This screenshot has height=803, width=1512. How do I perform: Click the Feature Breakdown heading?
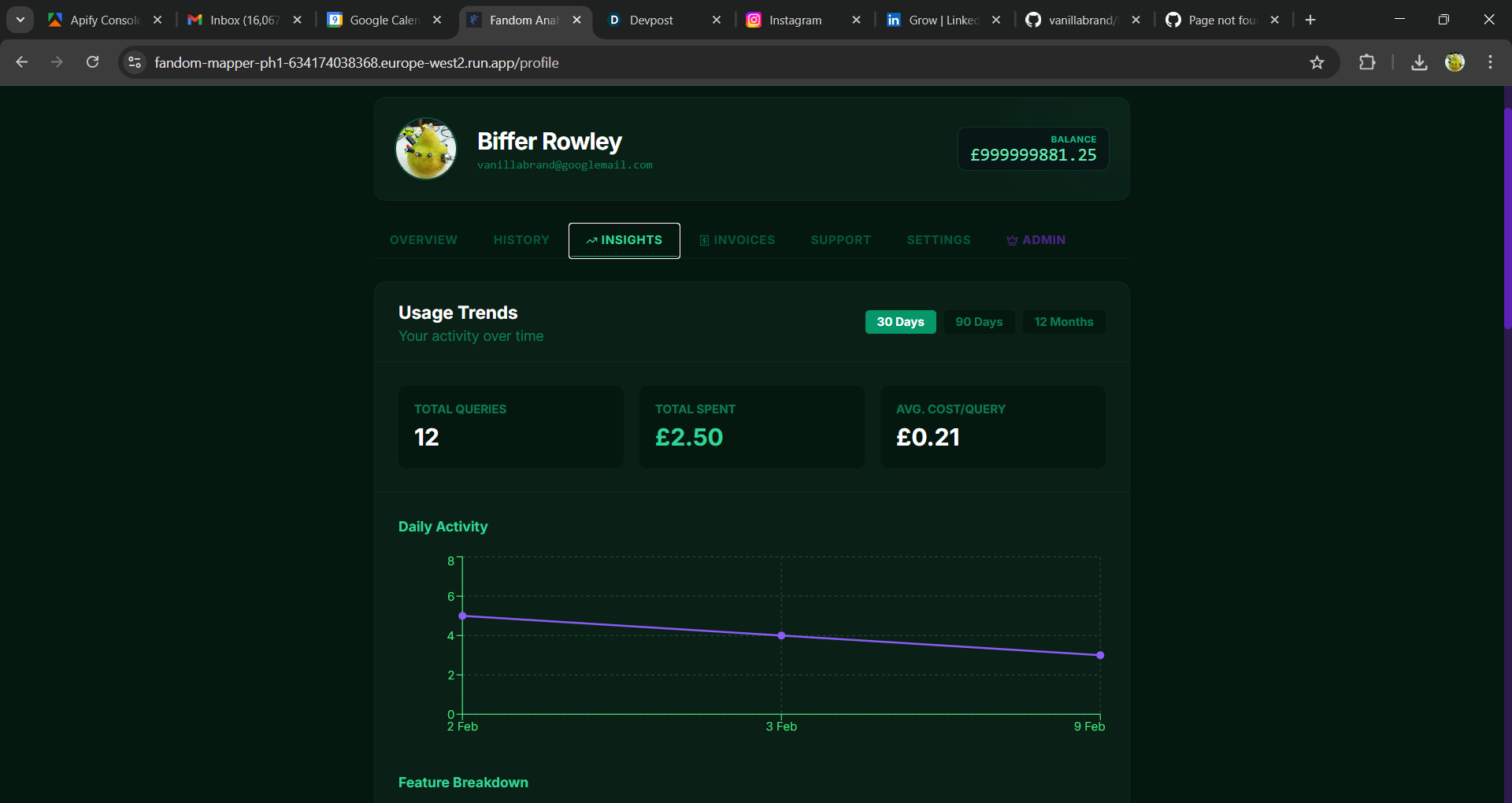[x=463, y=783]
